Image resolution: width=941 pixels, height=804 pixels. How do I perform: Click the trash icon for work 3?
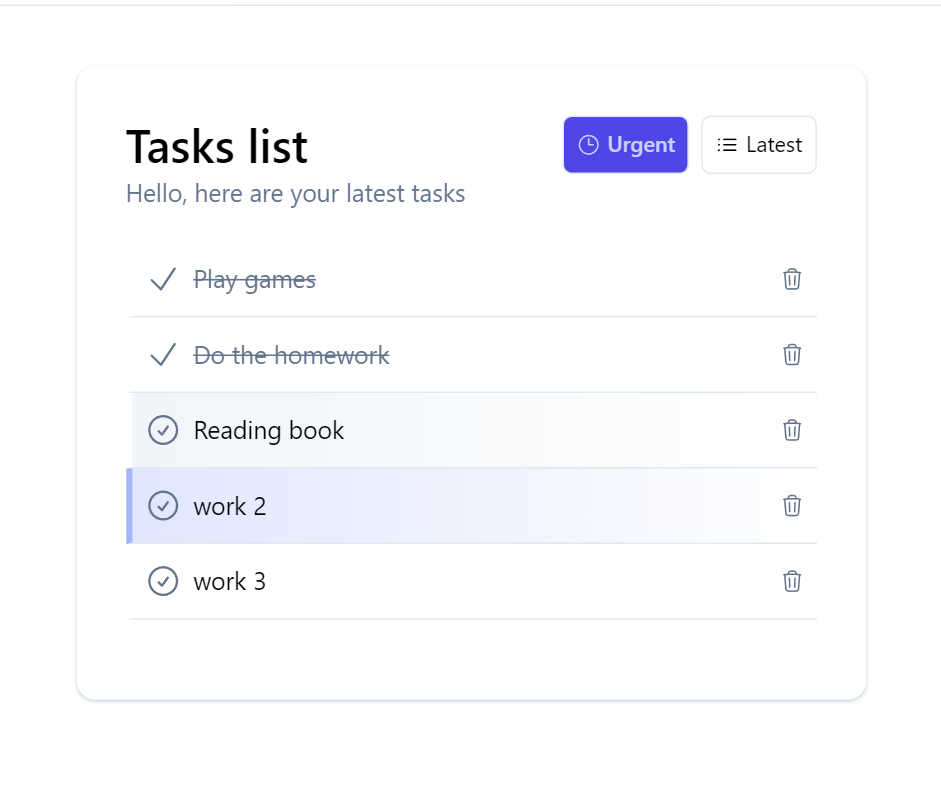click(x=792, y=581)
